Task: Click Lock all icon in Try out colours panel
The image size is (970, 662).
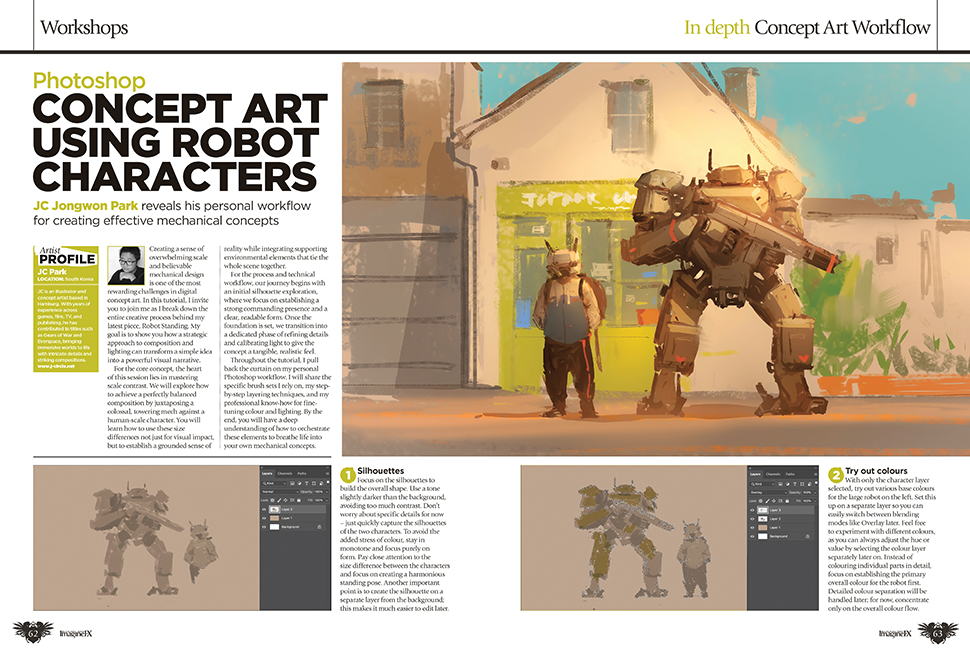Action: pos(787,501)
